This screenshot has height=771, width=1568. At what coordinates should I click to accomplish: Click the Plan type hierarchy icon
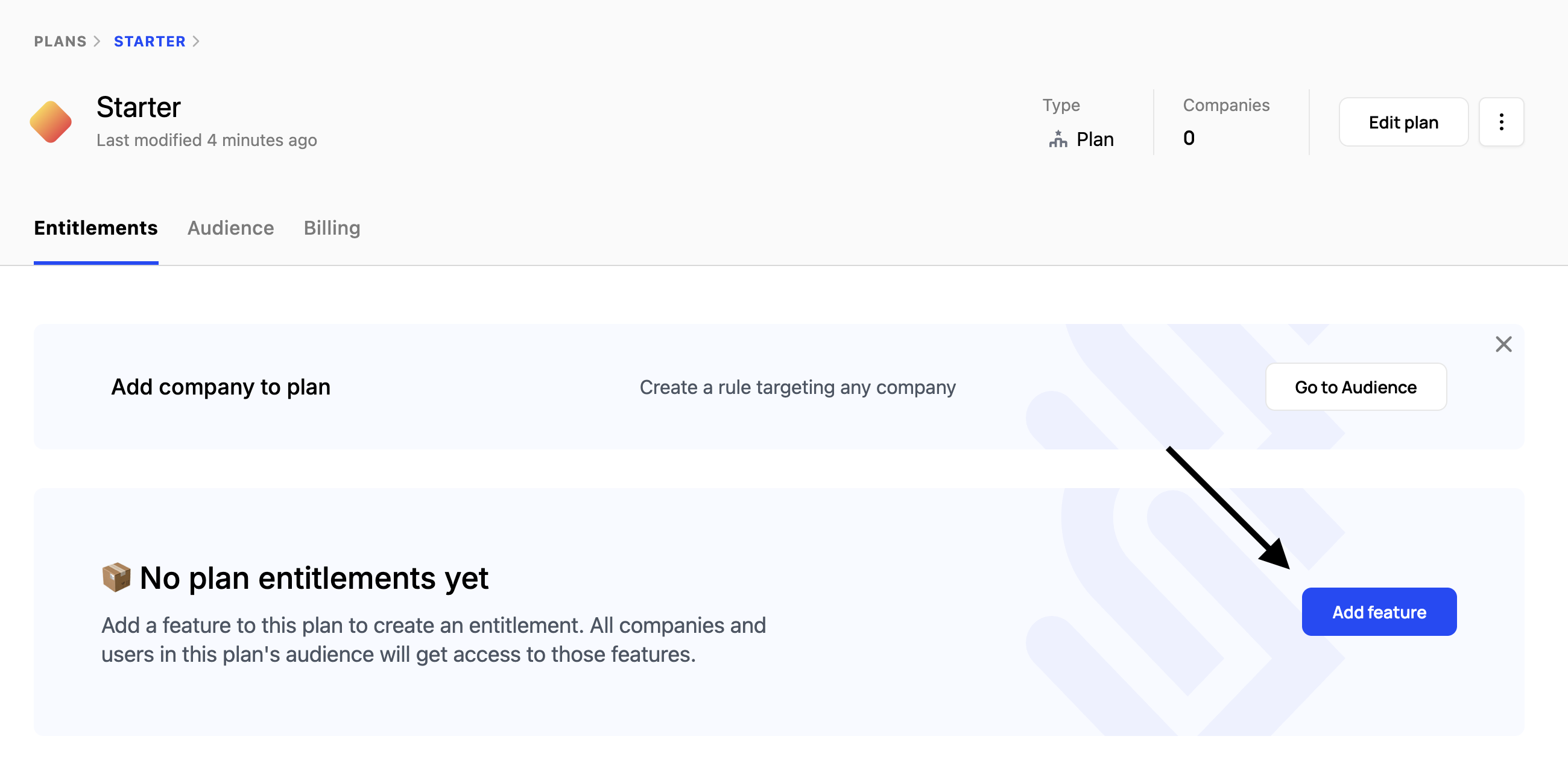pyautogui.click(x=1058, y=139)
